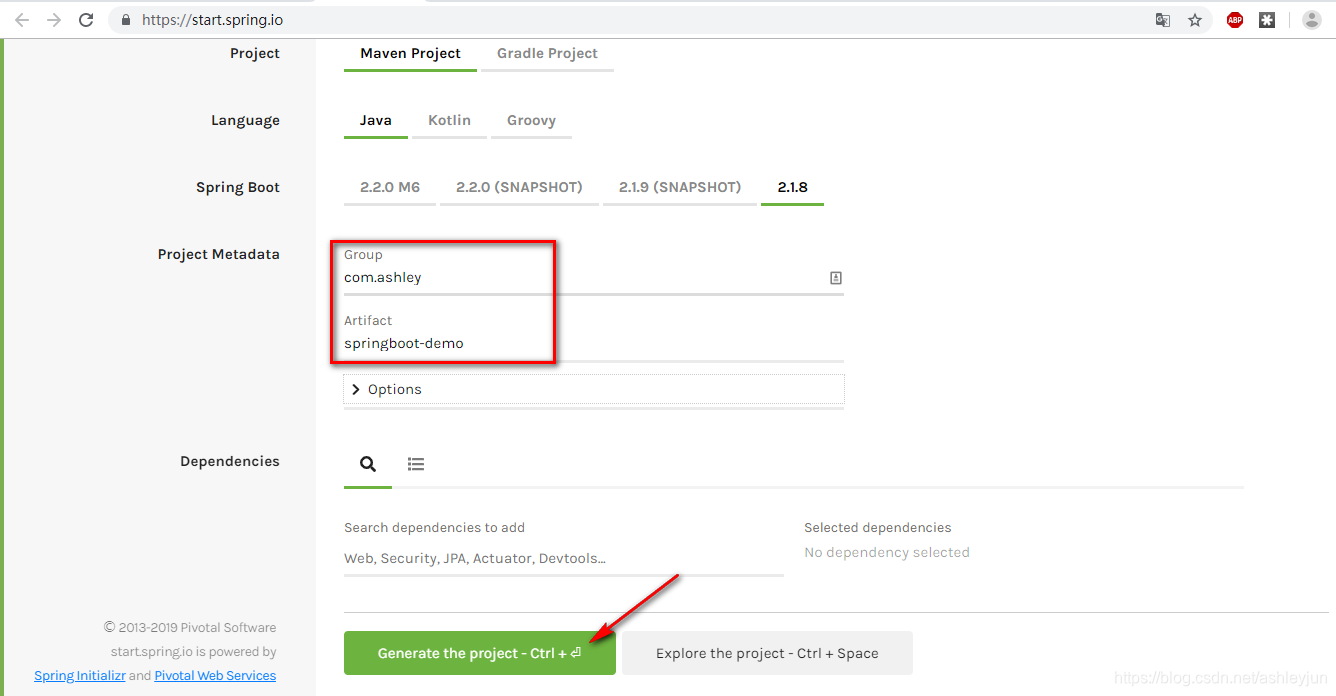Switch to dependency search magnifier tab
1336x696 pixels.
tap(368, 464)
